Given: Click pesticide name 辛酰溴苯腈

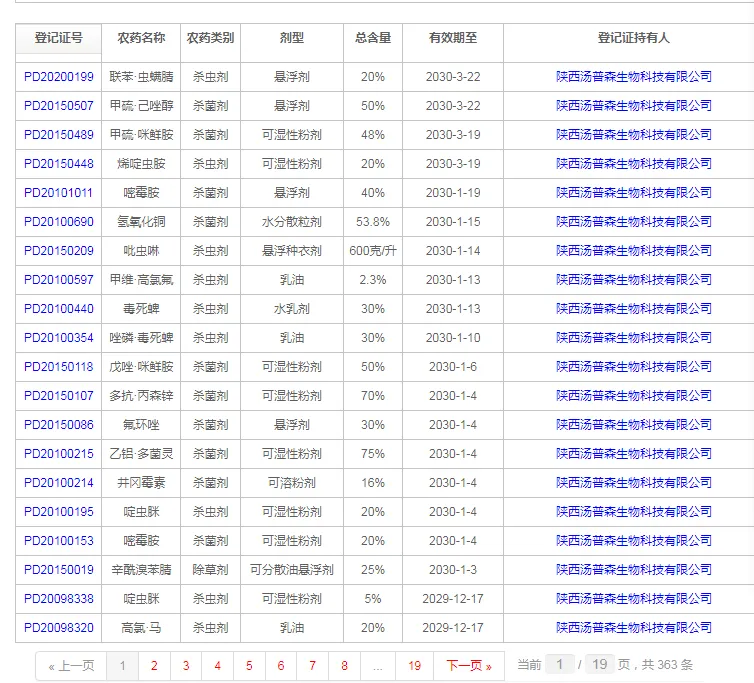Looking at the screenshot, I should pos(141,569).
